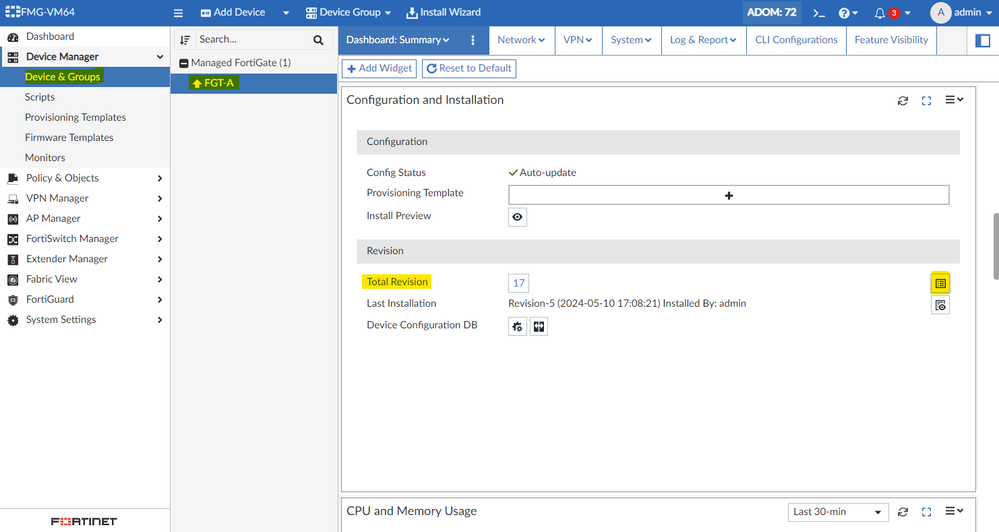Click the first Device Configuration DB icon
The image size is (999, 532).
[x=517, y=326]
